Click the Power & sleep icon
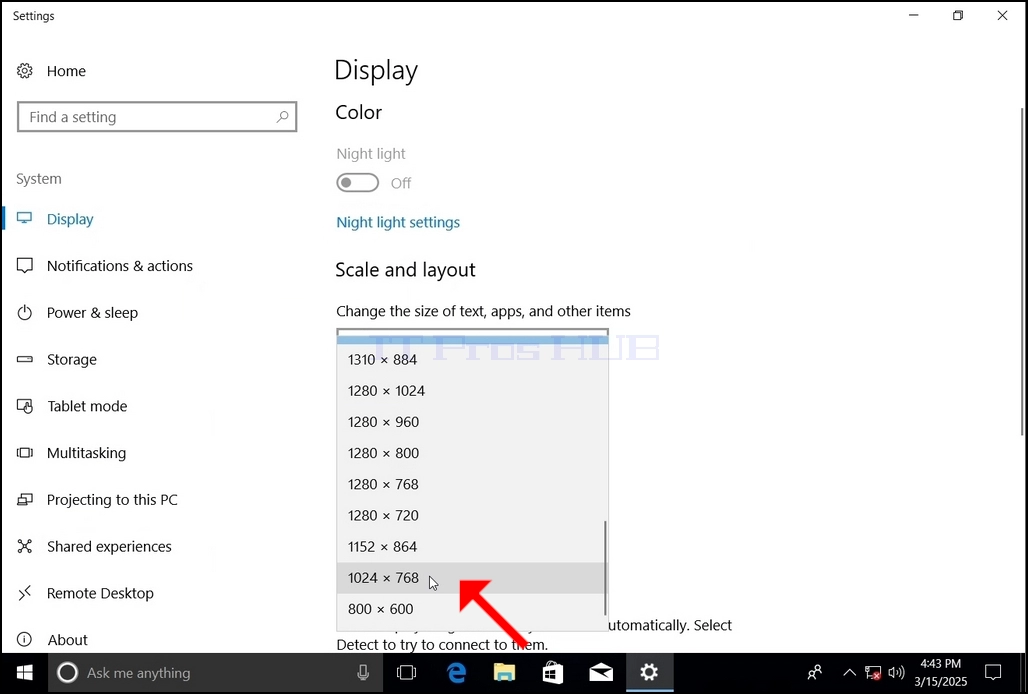Screen dimensions: 1028x694 (24, 313)
